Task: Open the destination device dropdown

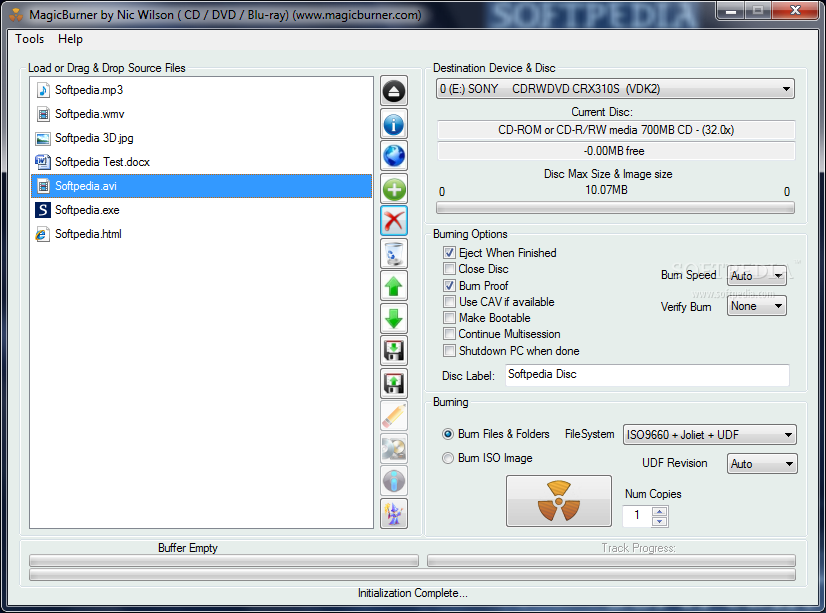Action: click(x=615, y=88)
